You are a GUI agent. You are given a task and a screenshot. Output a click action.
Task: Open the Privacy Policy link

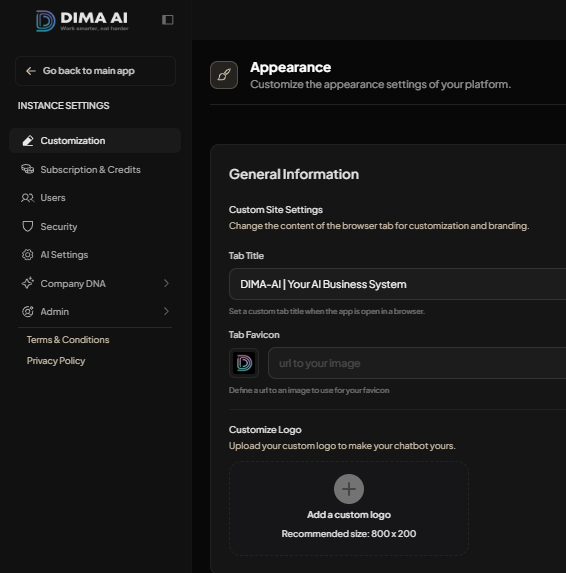point(56,361)
